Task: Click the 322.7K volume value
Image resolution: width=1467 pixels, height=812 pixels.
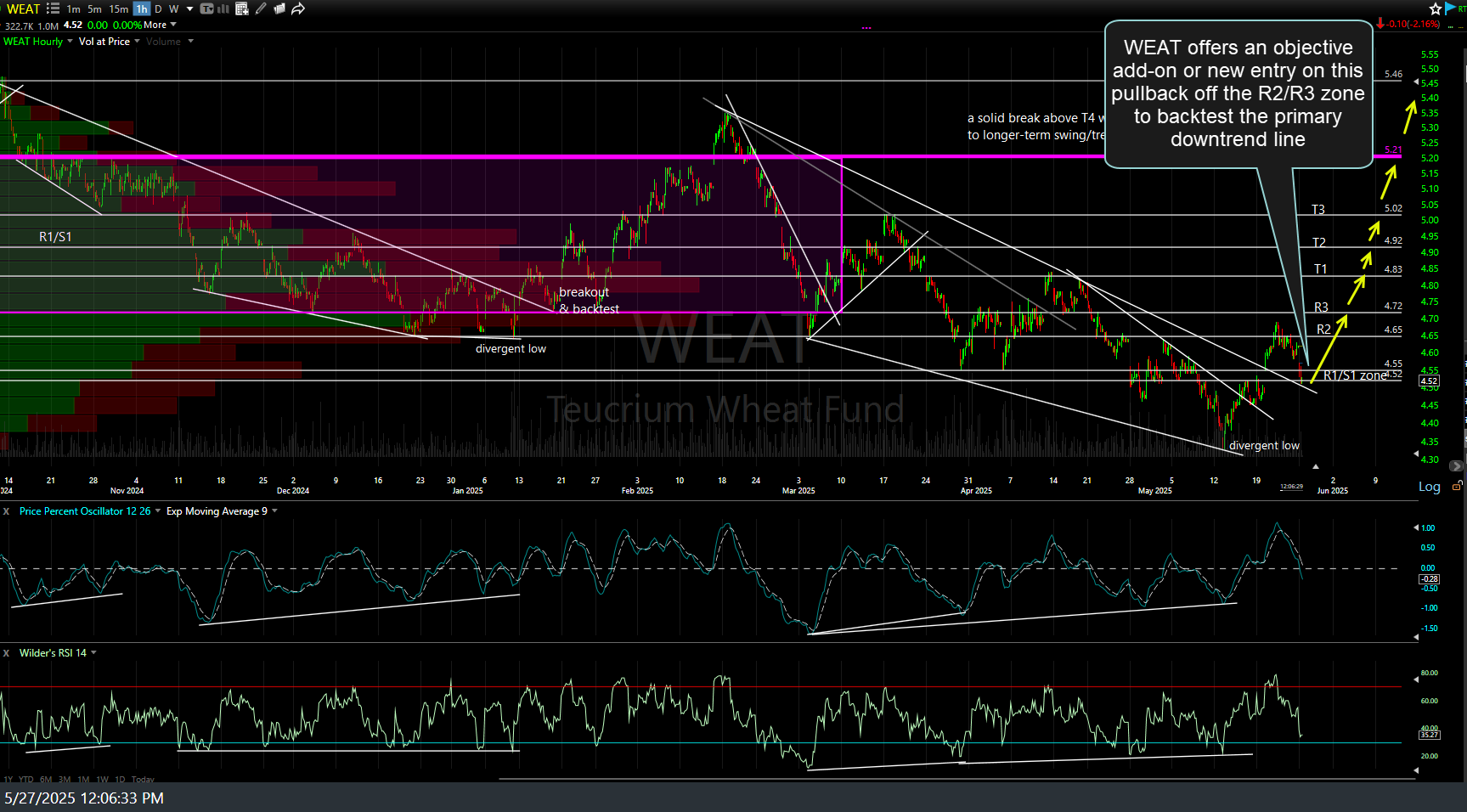Action: pyautogui.click(x=19, y=25)
